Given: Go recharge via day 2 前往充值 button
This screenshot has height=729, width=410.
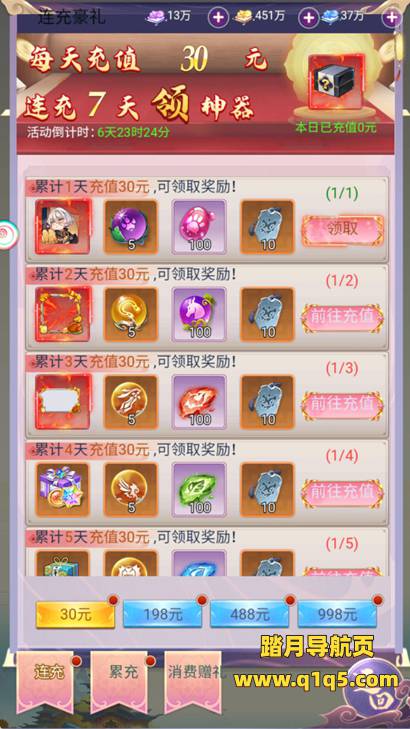Looking at the screenshot, I should 343,318.
